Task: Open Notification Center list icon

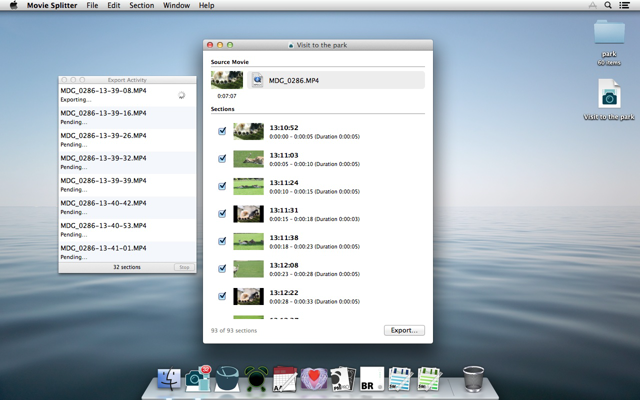Action: pyautogui.click(x=624, y=5)
